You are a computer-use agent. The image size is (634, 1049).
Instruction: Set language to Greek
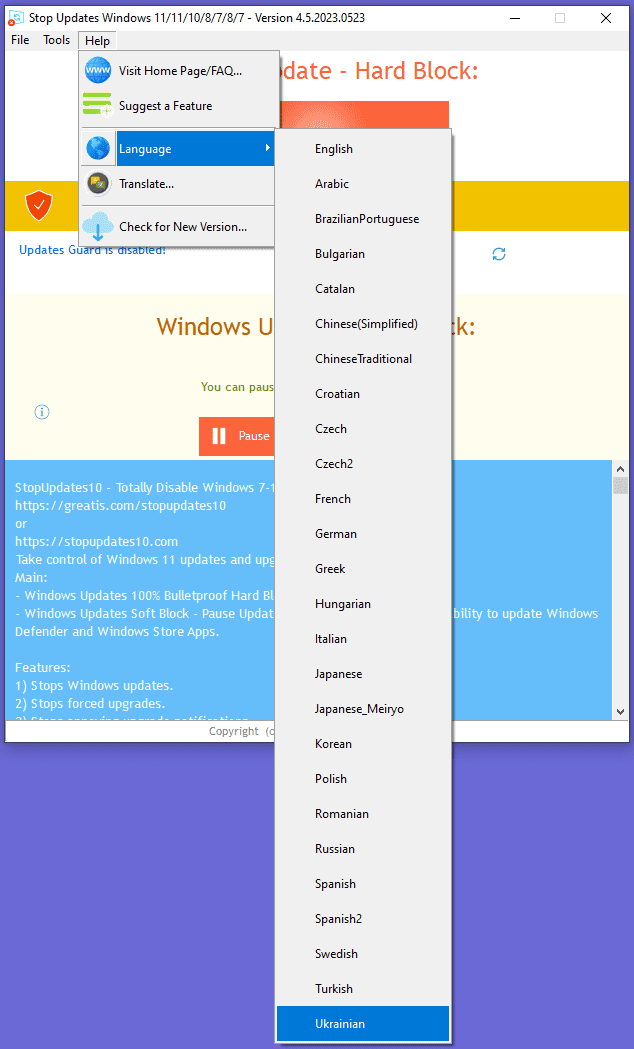(x=363, y=569)
